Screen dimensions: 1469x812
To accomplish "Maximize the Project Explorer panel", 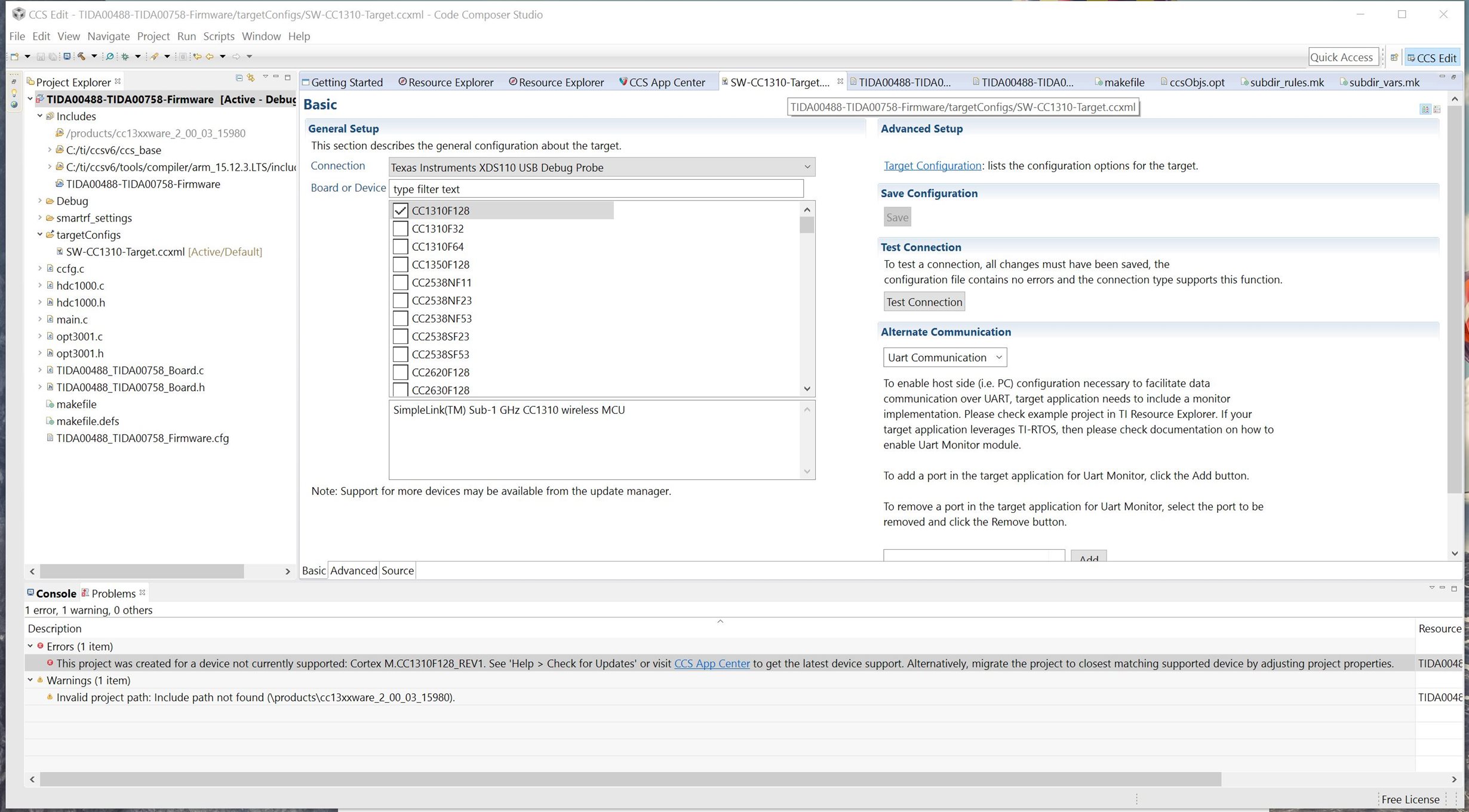I will point(287,77).
